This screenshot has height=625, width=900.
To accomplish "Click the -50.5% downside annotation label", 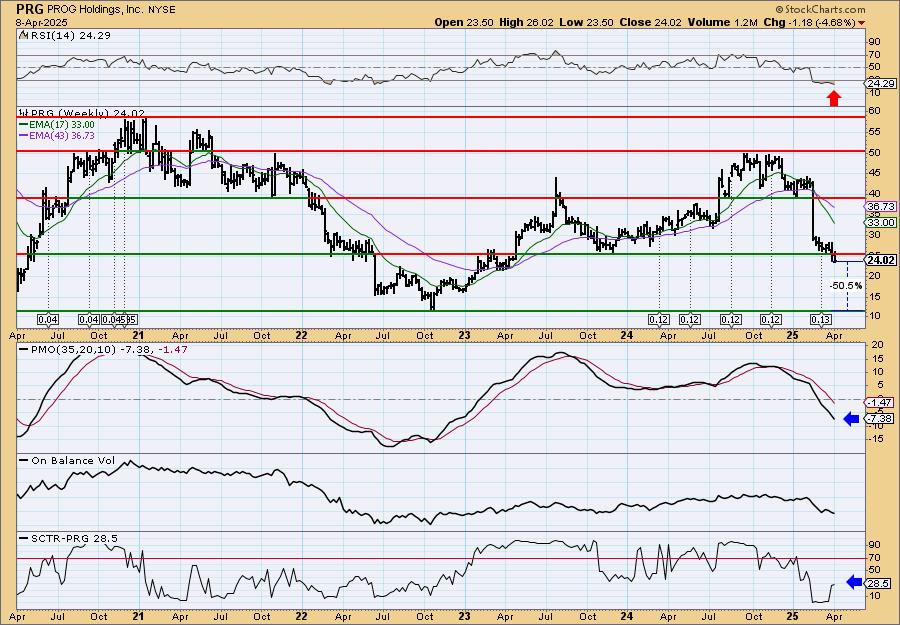I will [846, 285].
